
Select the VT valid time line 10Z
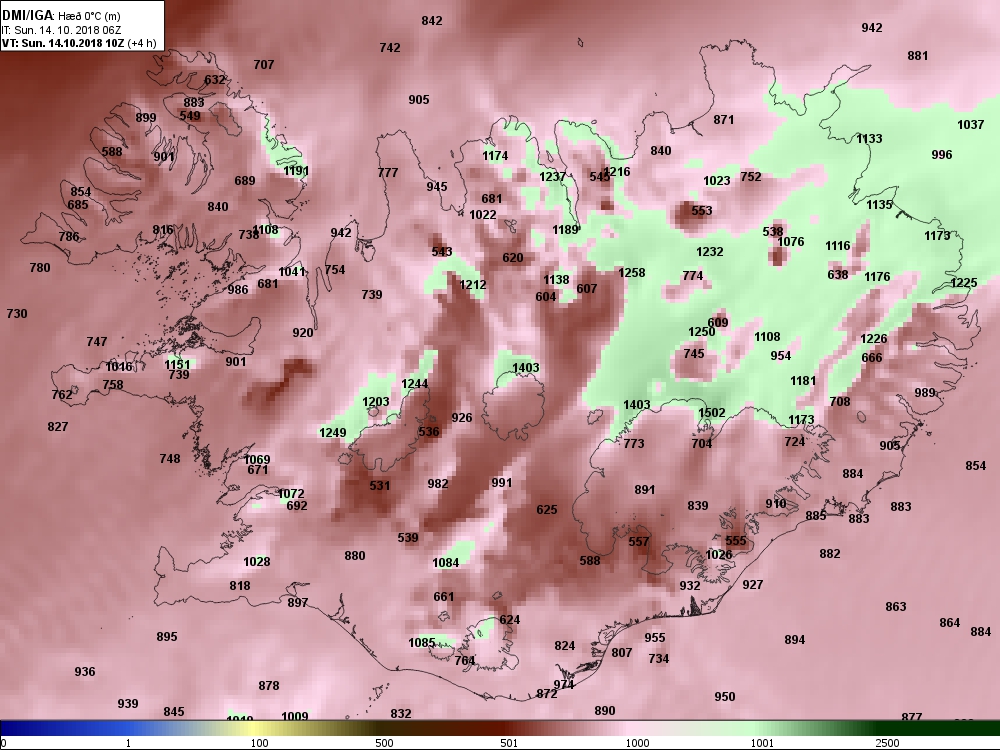[78, 43]
